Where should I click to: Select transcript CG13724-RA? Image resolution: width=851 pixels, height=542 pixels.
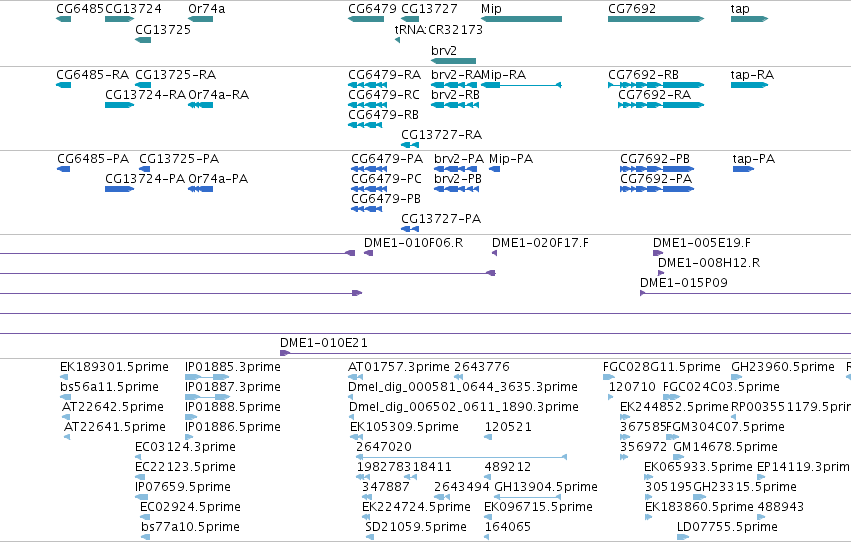coord(119,105)
